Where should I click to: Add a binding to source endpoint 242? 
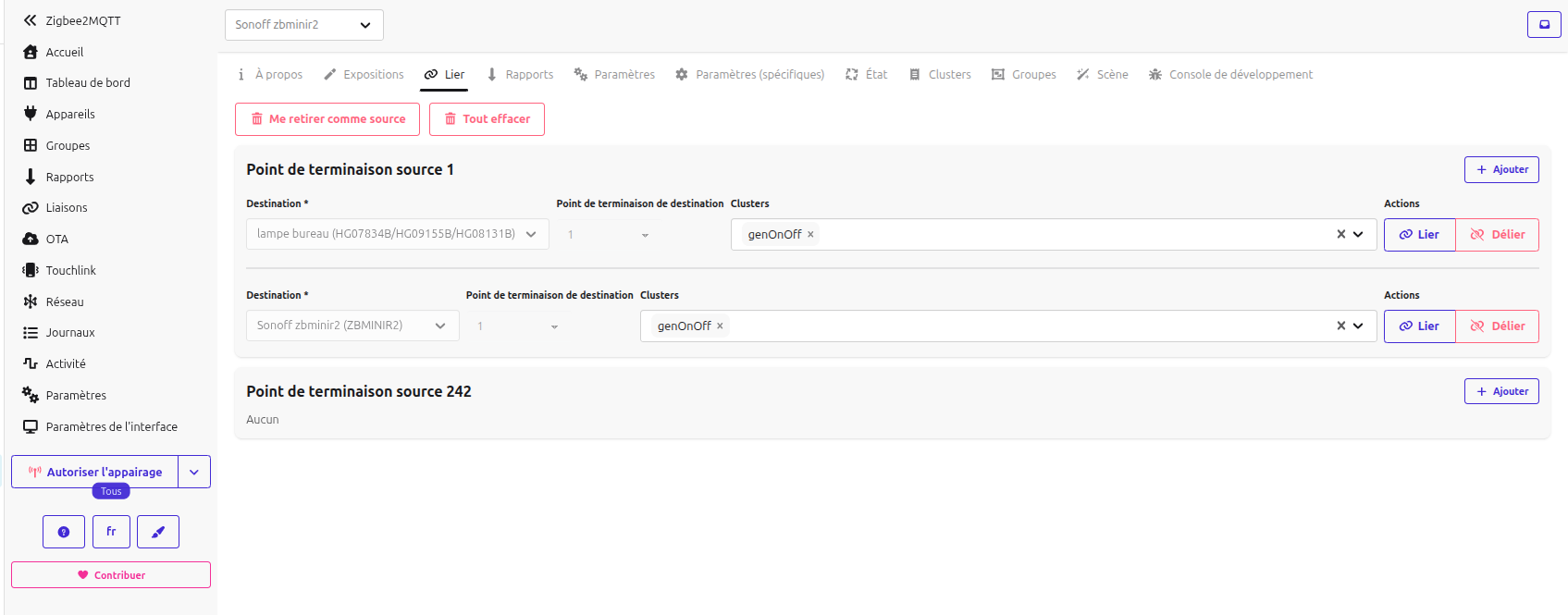click(x=1500, y=391)
